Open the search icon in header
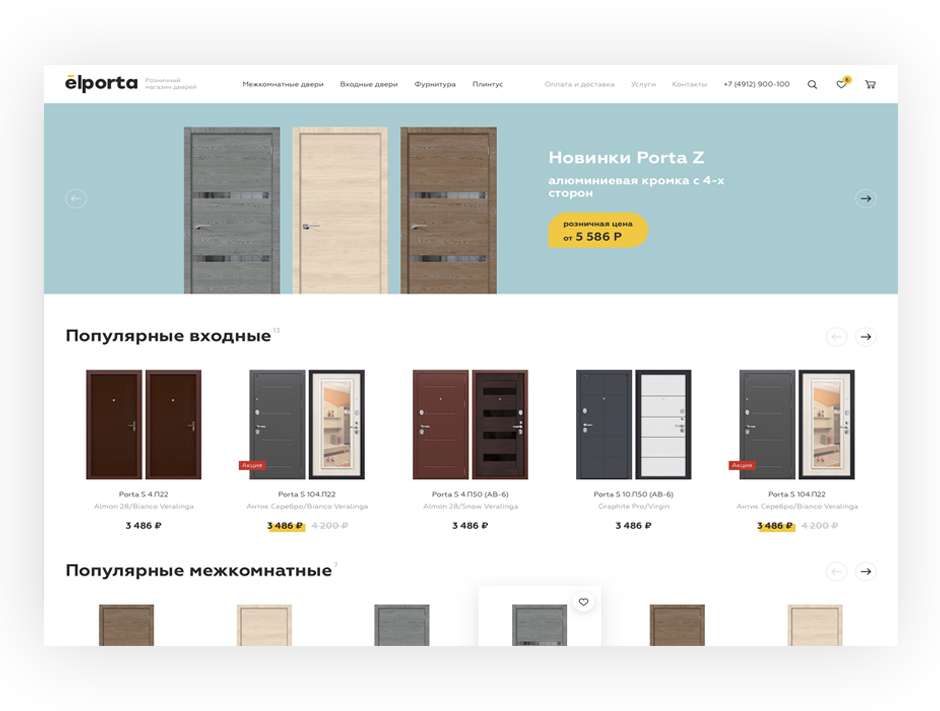The width and height of the screenshot is (940, 711). [x=812, y=85]
